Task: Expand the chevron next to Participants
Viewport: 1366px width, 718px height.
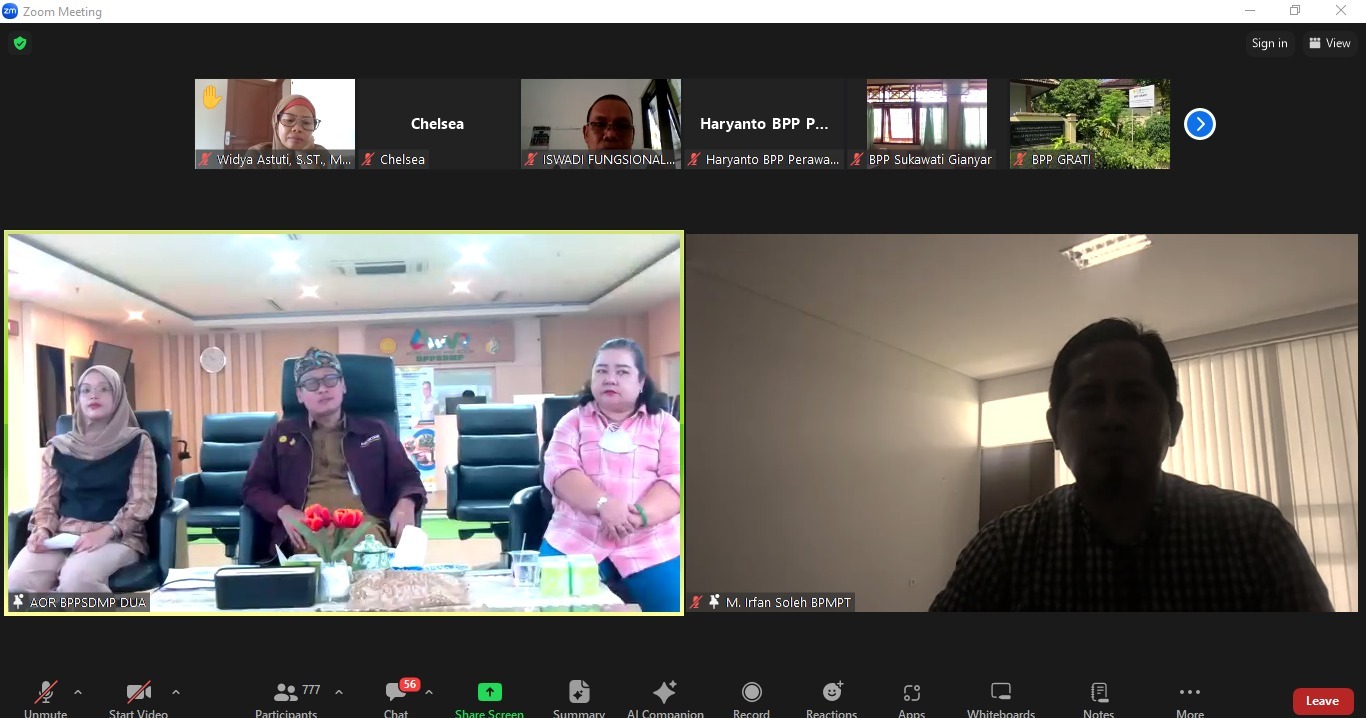Action: click(x=339, y=692)
